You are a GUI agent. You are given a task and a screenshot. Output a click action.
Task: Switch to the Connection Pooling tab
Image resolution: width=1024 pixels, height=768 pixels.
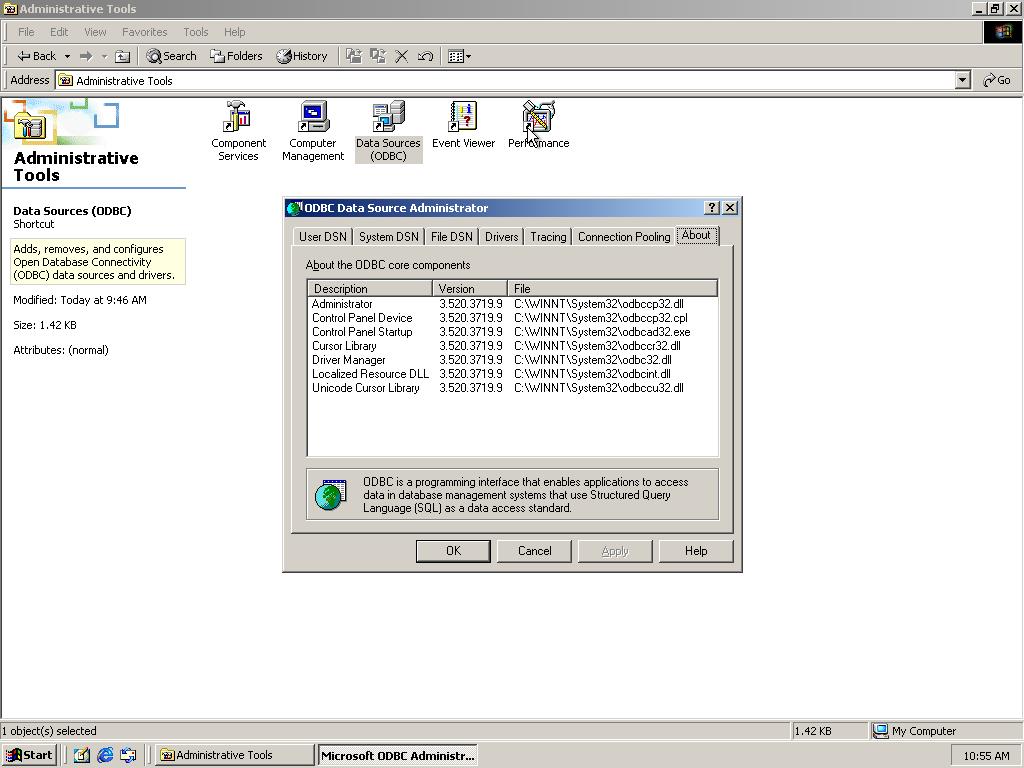pos(624,236)
